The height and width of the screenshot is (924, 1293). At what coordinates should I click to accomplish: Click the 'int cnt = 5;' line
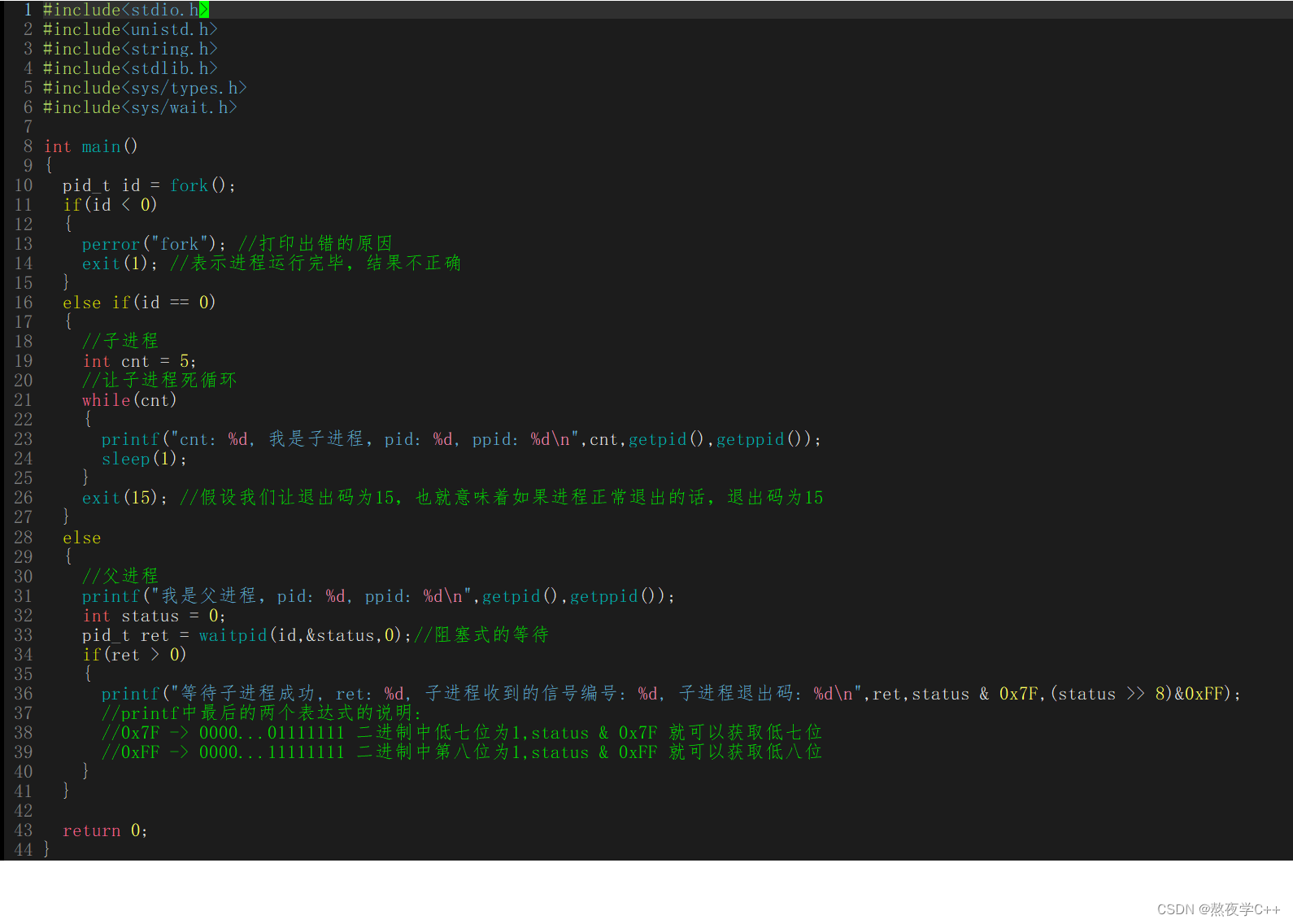coord(139,361)
